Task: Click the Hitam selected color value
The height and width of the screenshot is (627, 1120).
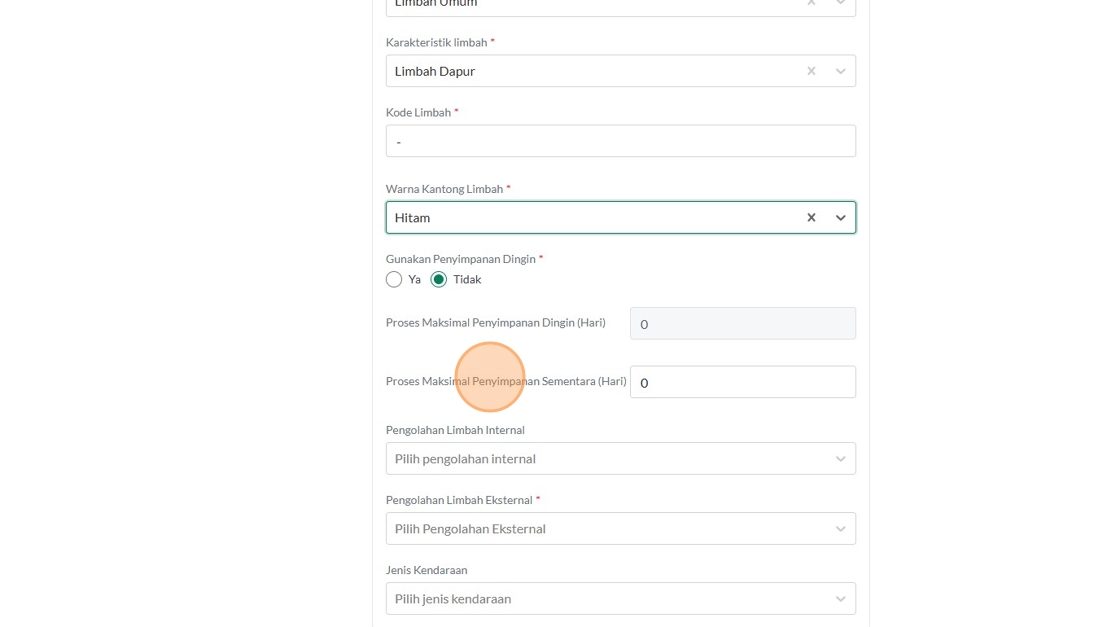Action: pyautogui.click(x=412, y=217)
